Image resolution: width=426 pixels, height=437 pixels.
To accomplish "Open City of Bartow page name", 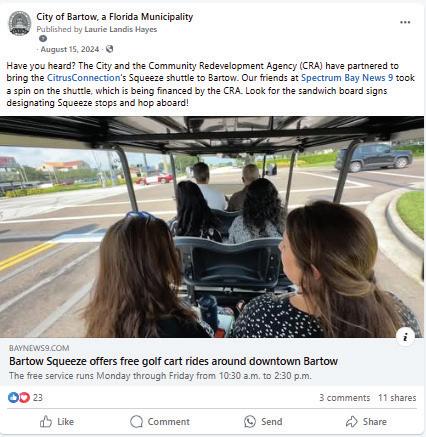I will 115,17.
